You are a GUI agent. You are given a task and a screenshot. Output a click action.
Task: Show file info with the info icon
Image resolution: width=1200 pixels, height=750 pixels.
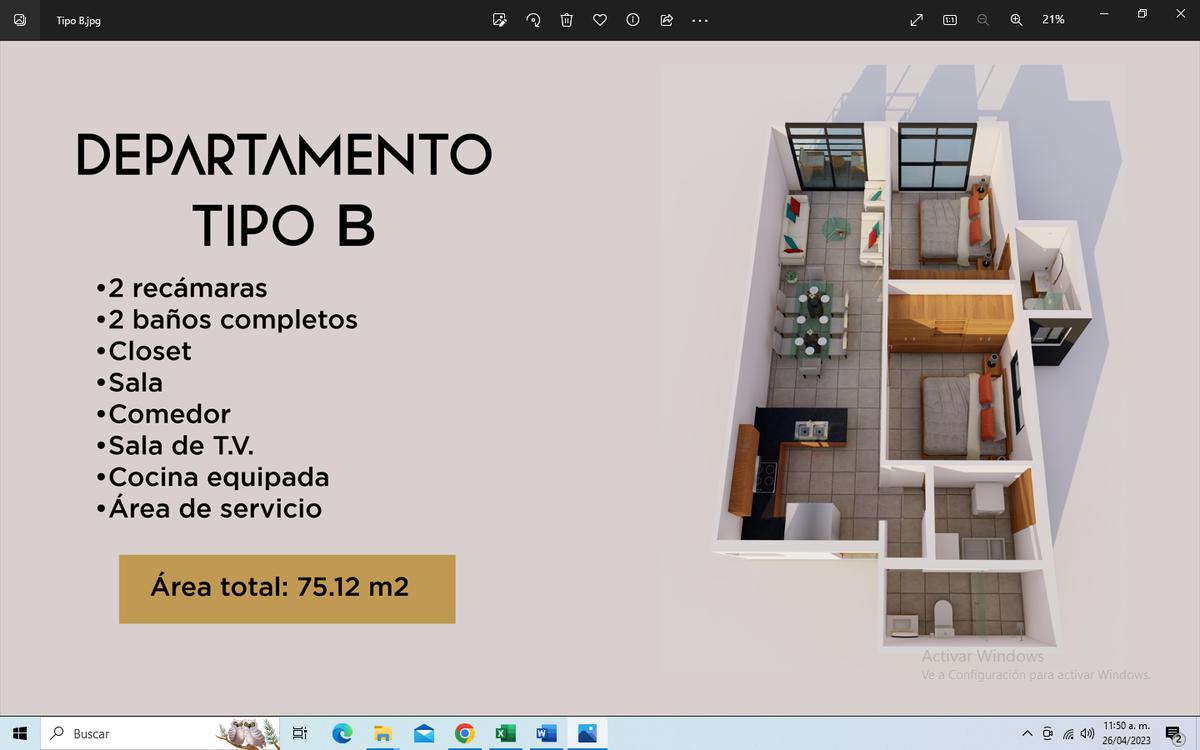633,20
